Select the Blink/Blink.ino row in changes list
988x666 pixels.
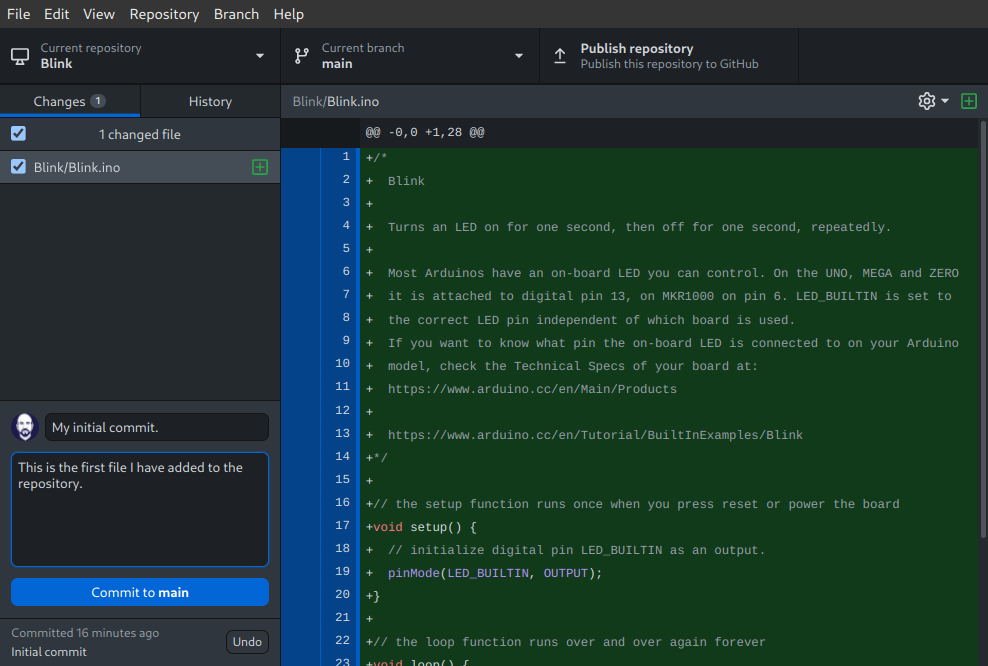[x=140, y=167]
